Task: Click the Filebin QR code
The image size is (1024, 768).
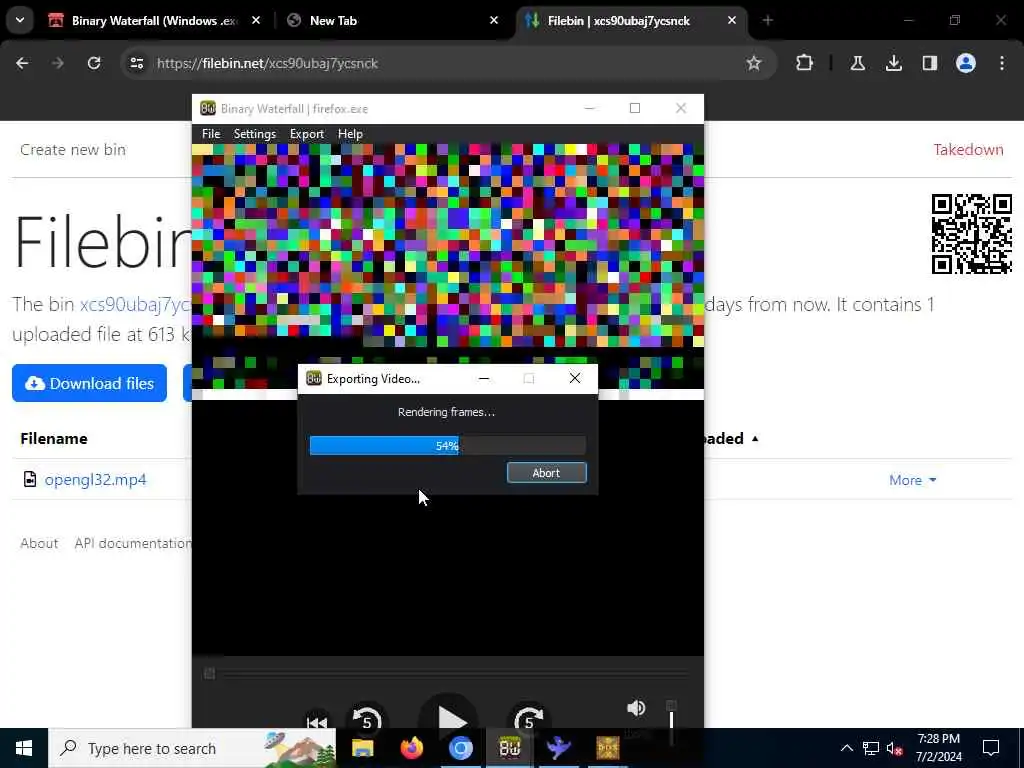Action: (x=972, y=234)
